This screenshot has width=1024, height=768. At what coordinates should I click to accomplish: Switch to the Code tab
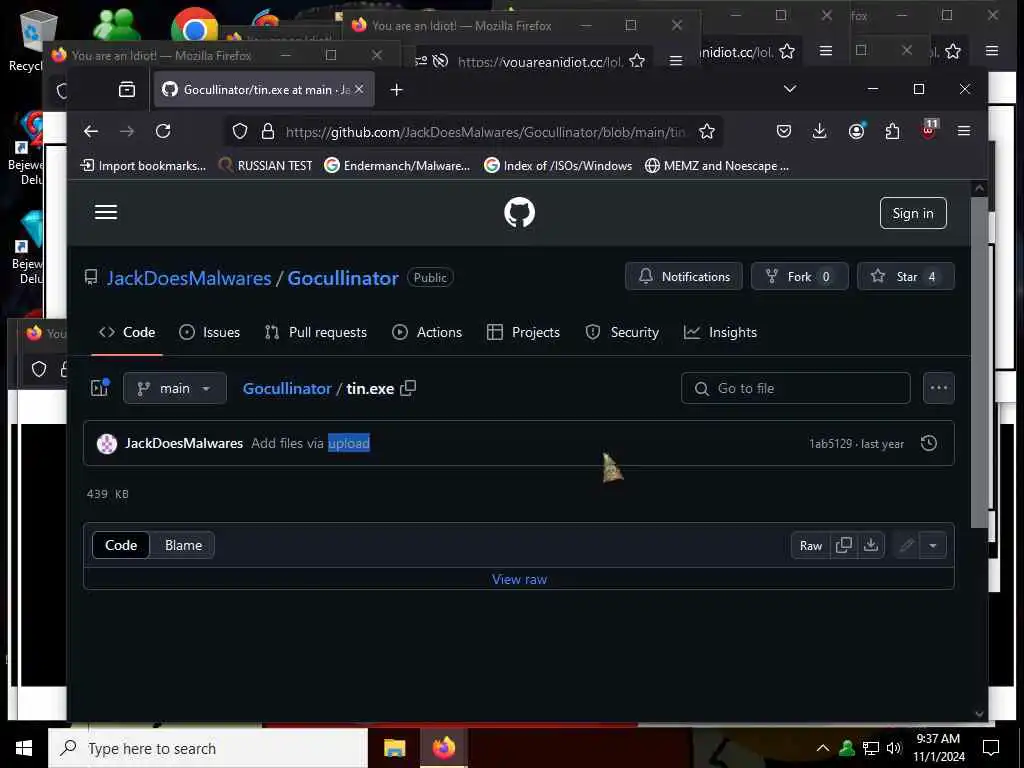click(x=127, y=332)
